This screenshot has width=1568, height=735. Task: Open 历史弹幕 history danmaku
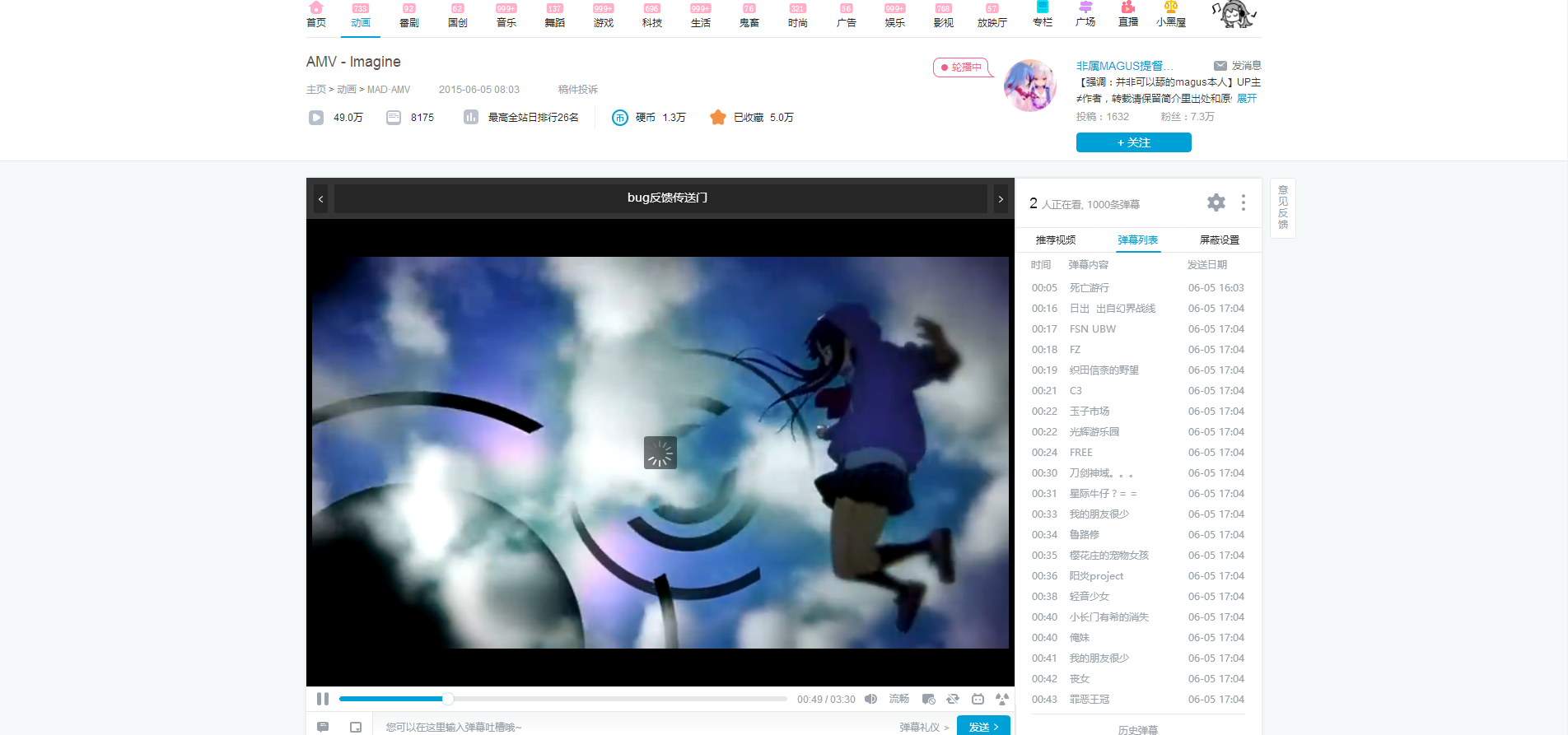pyautogui.click(x=1138, y=729)
